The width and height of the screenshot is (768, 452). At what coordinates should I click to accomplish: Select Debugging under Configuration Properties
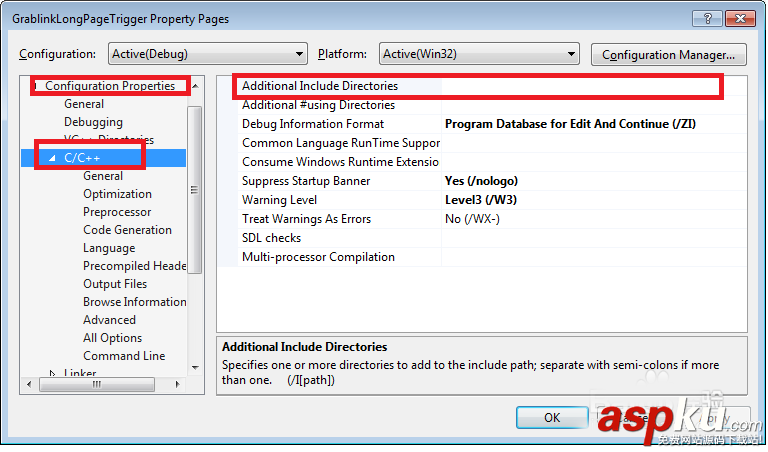coord(93,122)
